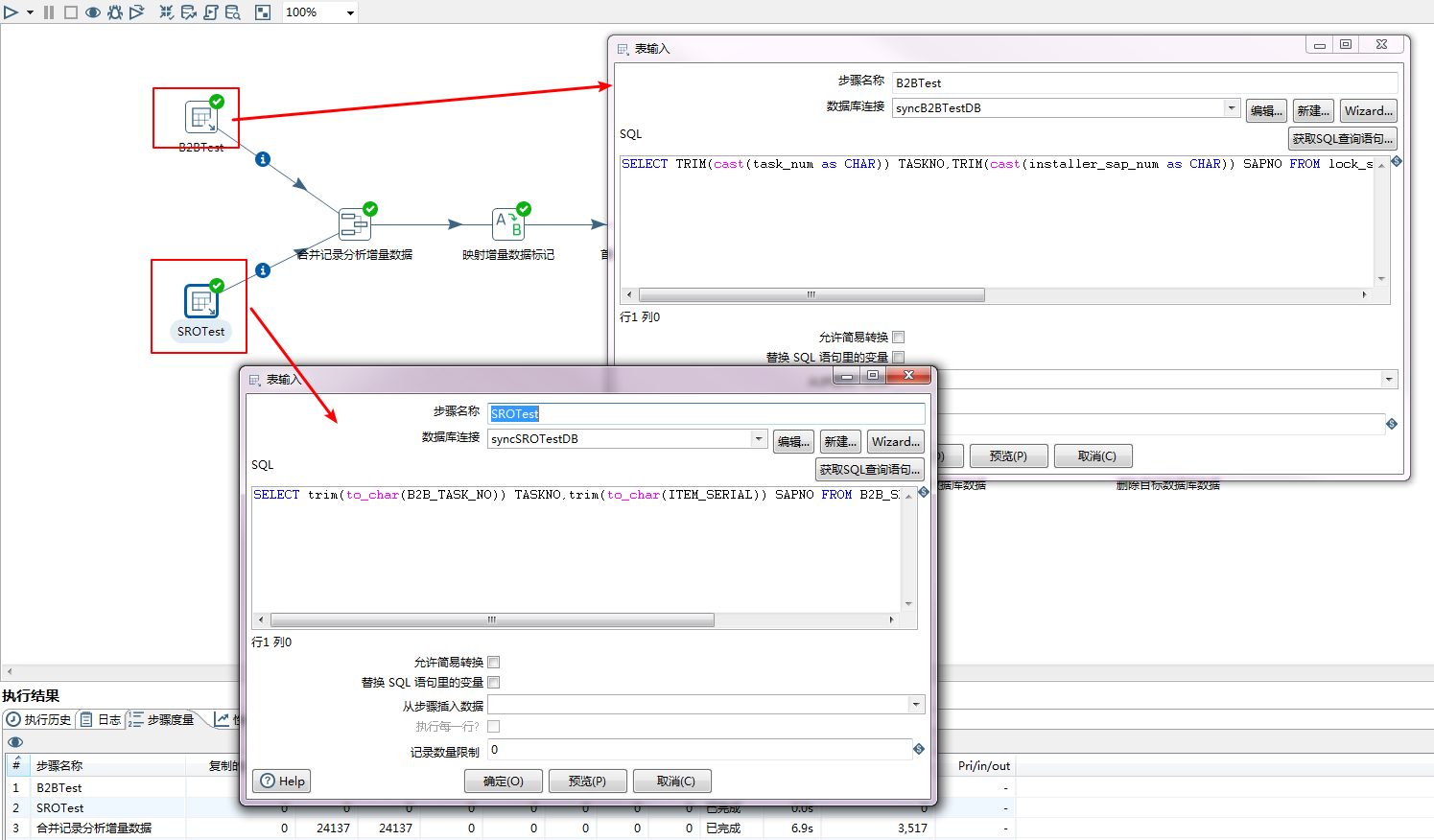Select the 映射增量数据标记 value mapper step icon
Viewport: 1434px width, 840px height.
508,224
